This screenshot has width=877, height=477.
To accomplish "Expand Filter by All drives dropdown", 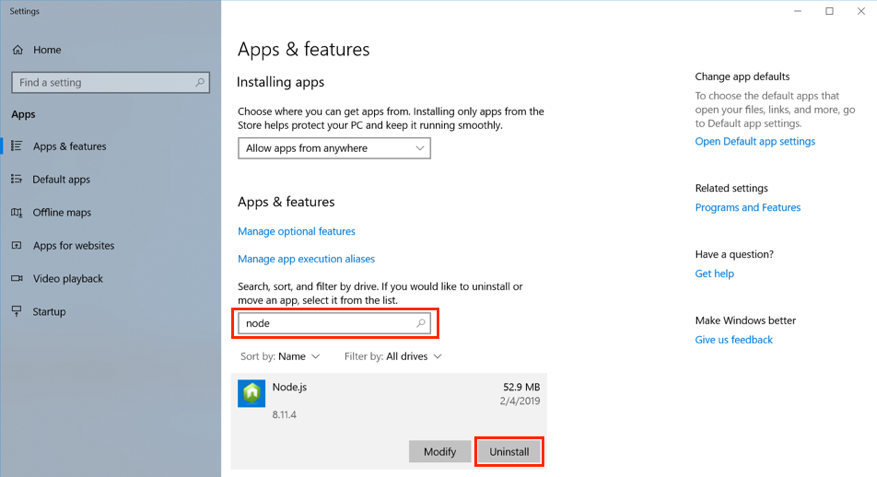I will click(x=393, y=356).
